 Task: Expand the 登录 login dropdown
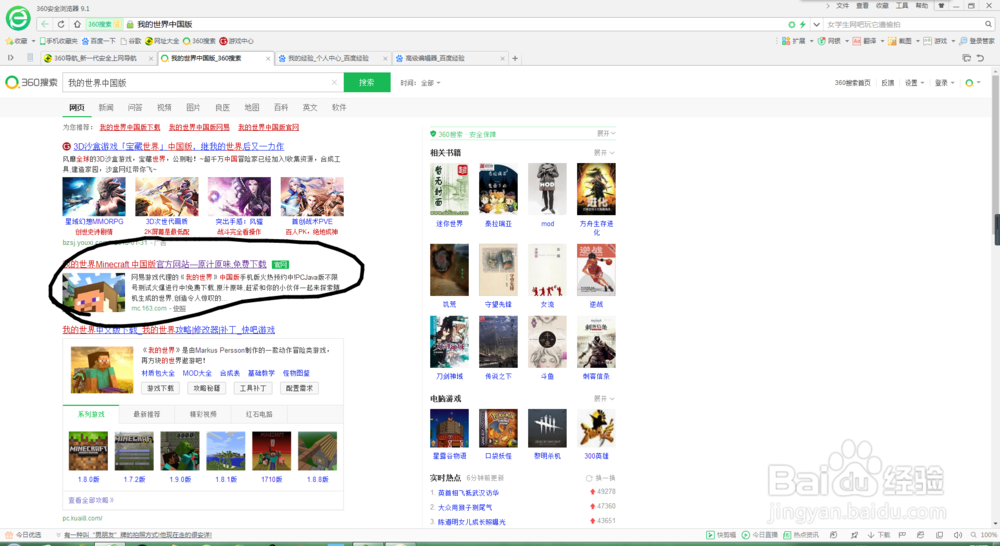click(944, 83)
